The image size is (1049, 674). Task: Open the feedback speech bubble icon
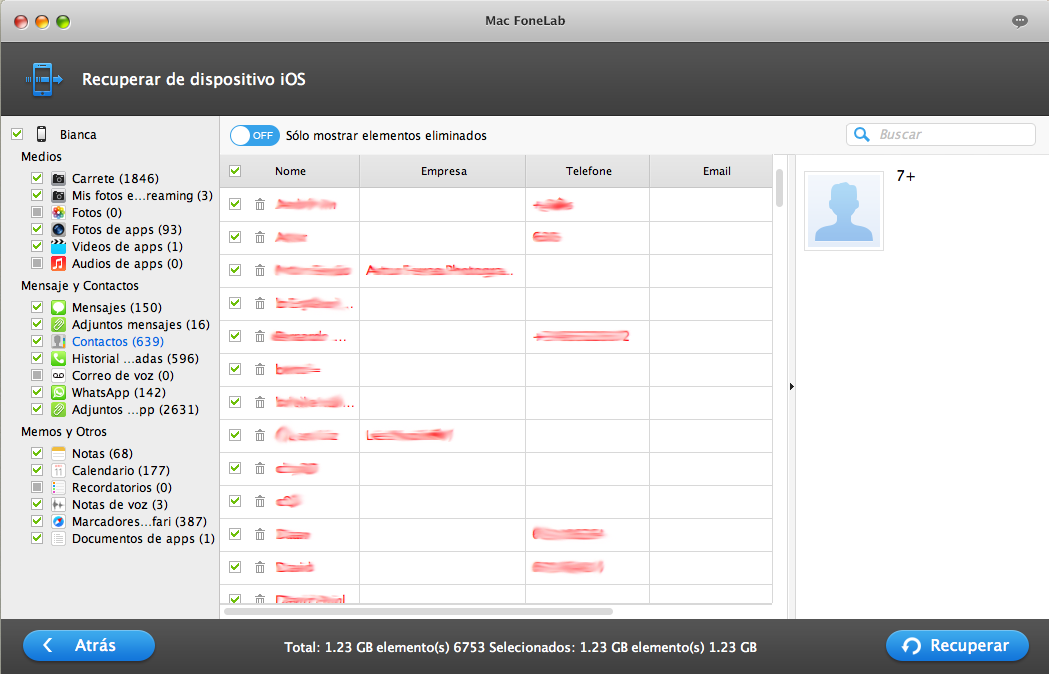tap(1020, 21)
